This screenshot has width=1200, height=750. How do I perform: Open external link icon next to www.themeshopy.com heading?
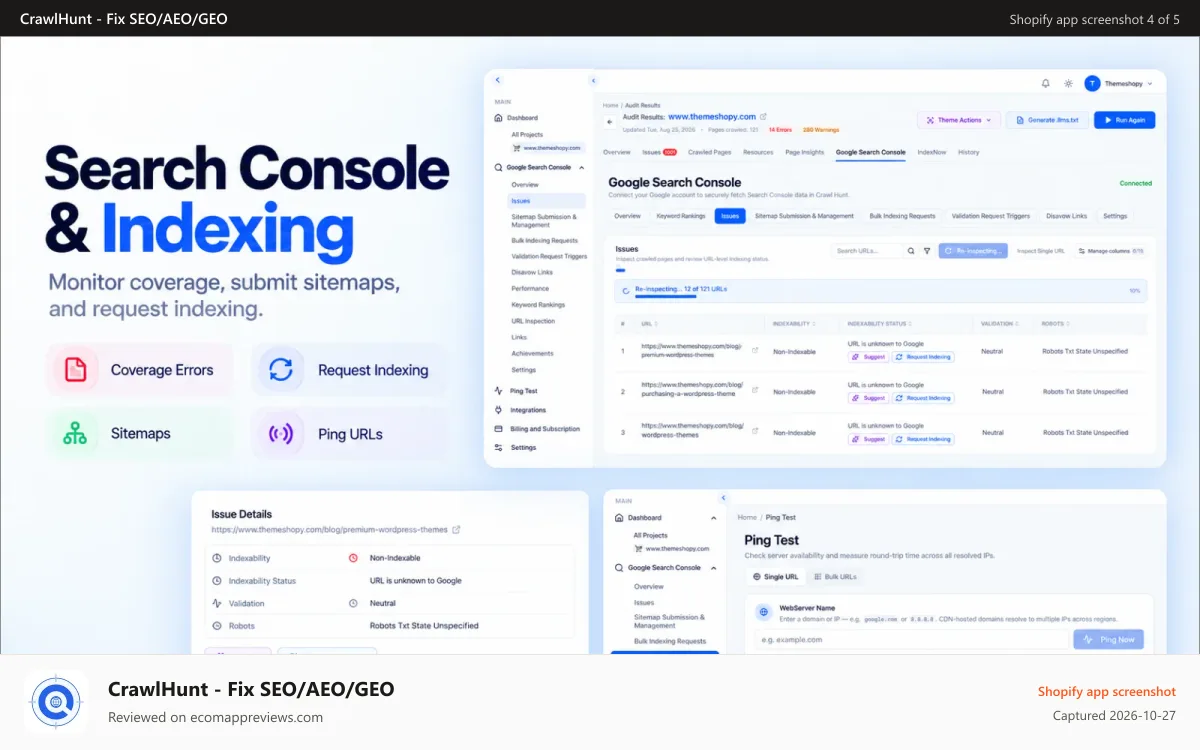pyautogui.click(x=764, y=116)
